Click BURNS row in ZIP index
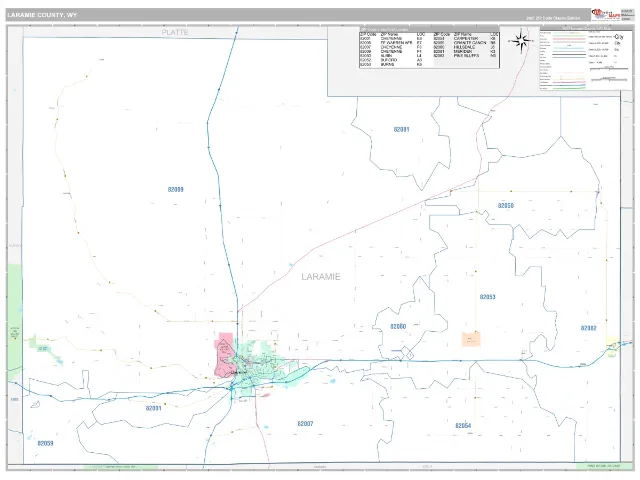The image size is (640, 480). point(391,64)
